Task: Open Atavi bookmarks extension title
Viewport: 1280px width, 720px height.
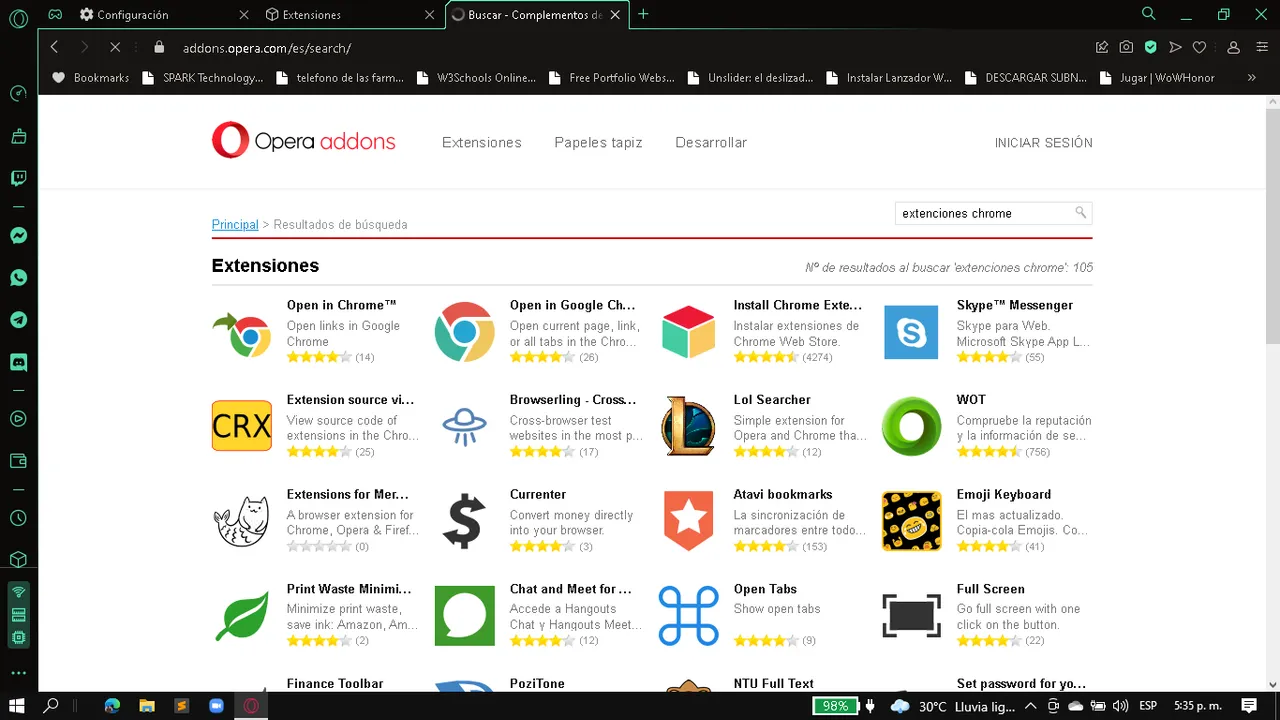Action: pyautogui.click(x=782, y=494)
